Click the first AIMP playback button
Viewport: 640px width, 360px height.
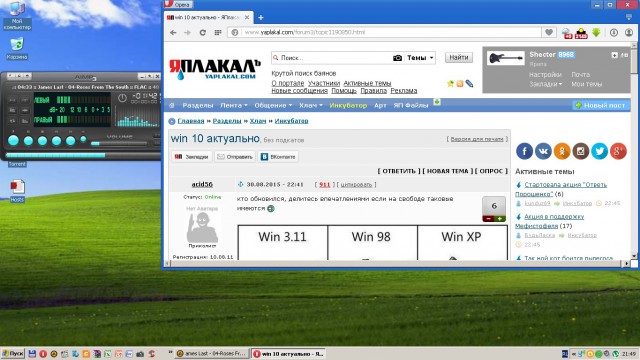click(13, 140)
